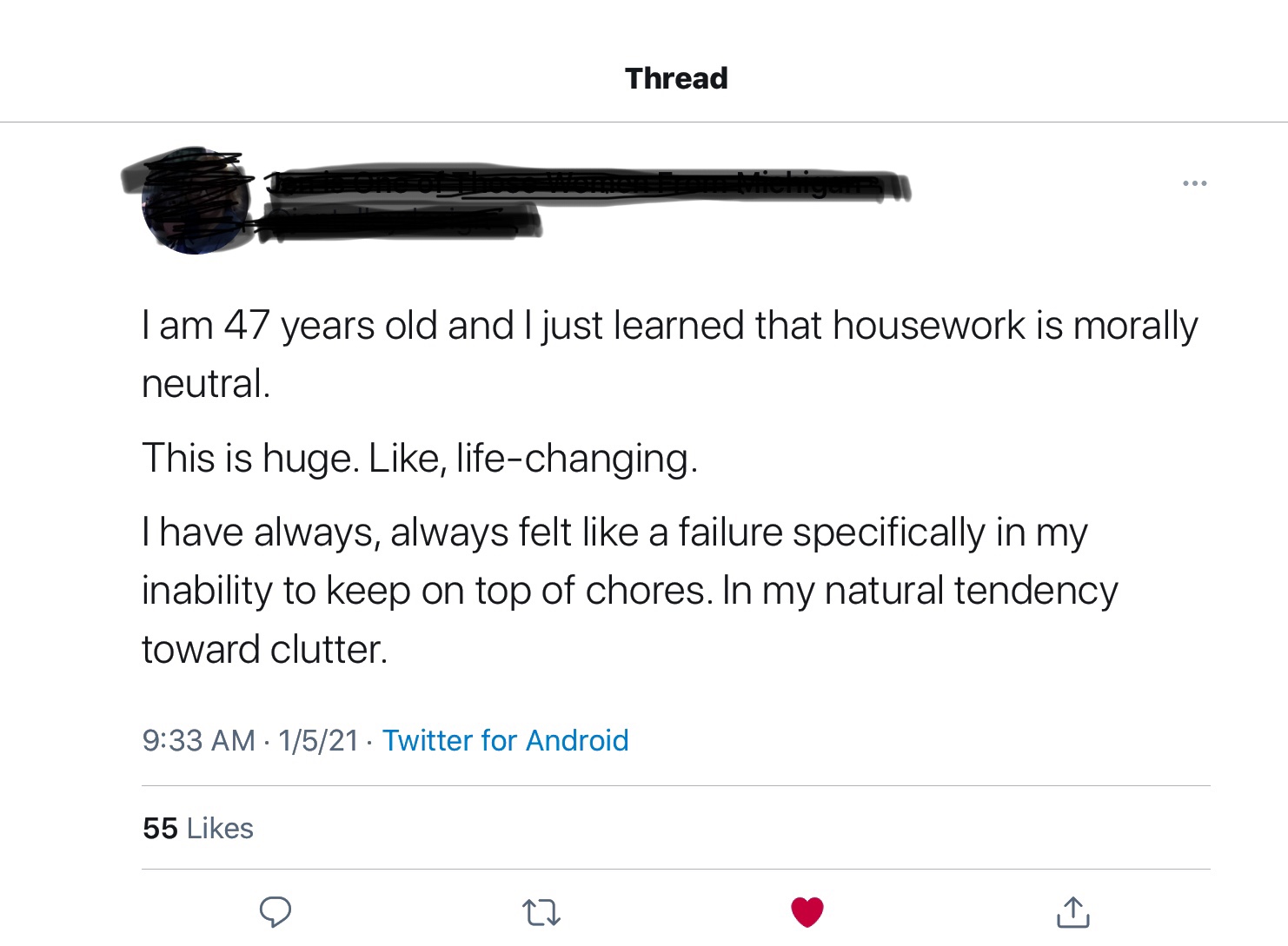Click the word 'neutral.' in the tweet
Viewport: 1288px width, 946px height.
(x=206, y=384)
